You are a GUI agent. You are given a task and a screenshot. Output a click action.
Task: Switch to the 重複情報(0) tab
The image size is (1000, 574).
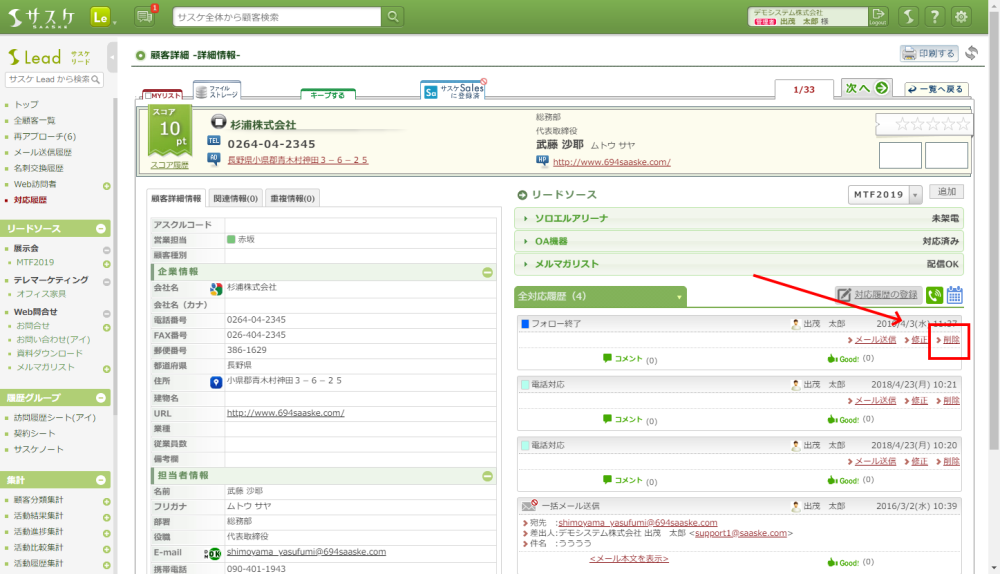pos(292,198)
